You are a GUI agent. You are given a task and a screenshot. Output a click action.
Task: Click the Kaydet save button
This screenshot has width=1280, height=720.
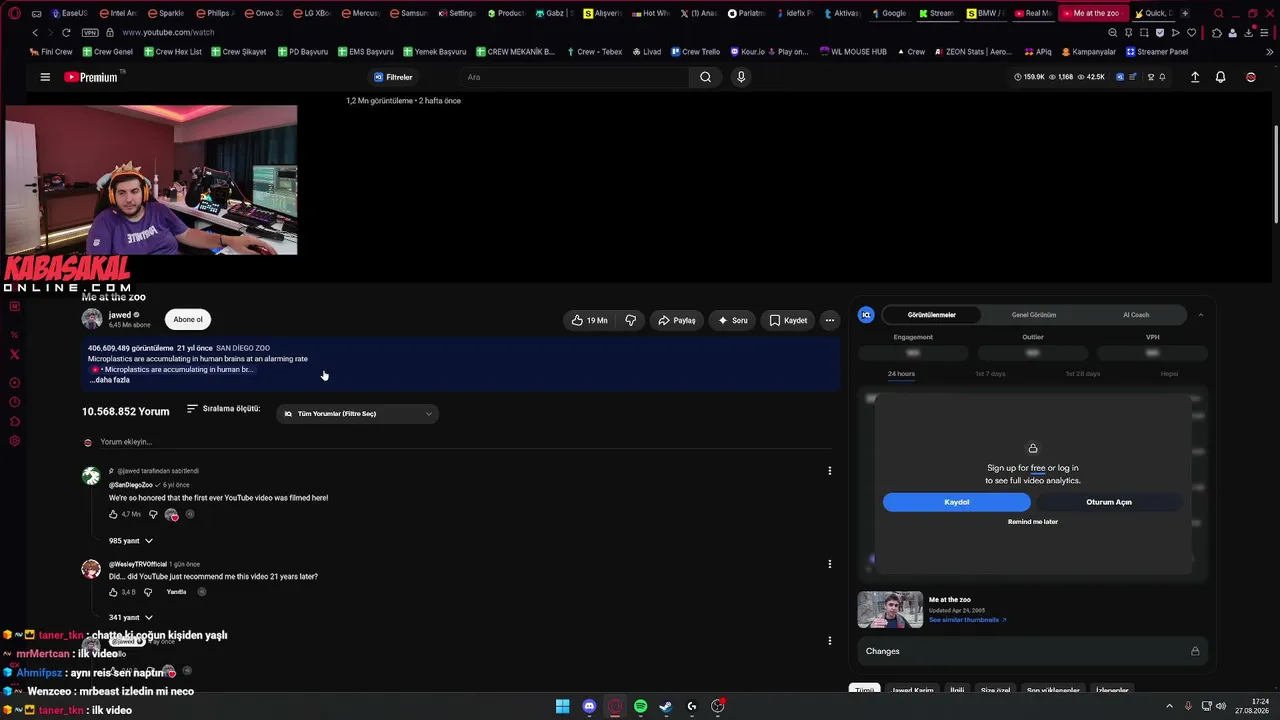(x=789, y=320)
